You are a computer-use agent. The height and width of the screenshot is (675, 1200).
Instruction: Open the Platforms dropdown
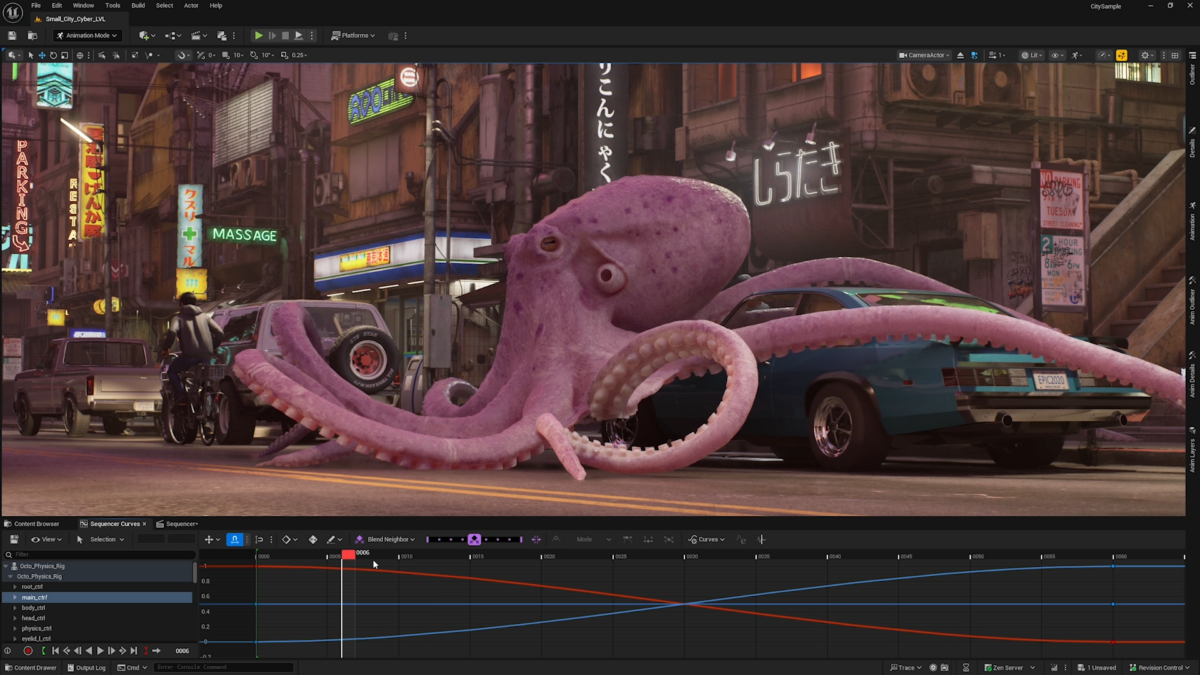[353, 35]
